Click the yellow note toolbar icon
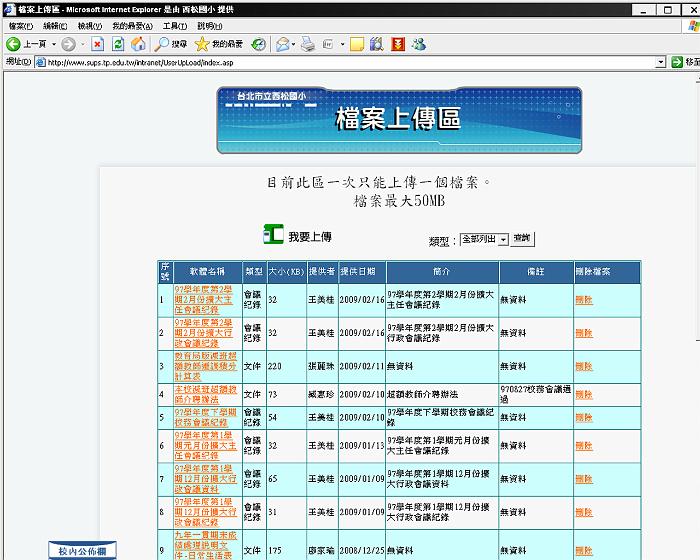Screen dimensions: 700x560 tap(357, 44)
